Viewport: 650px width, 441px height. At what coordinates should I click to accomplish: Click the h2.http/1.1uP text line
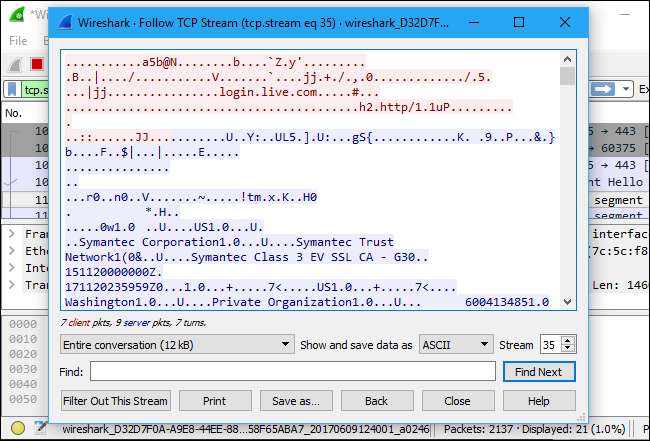(289, 107)
